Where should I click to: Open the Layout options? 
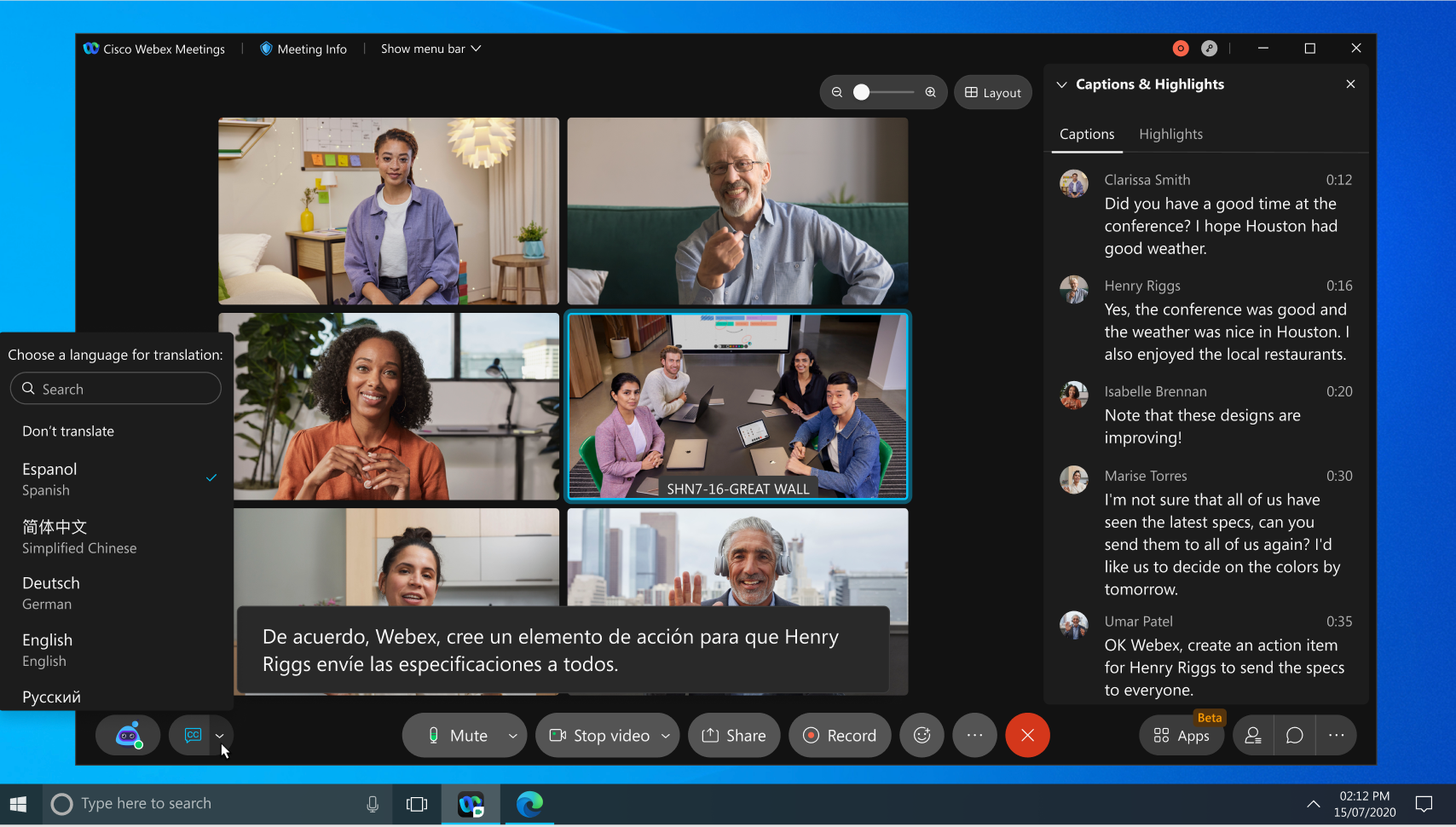coord(993,92)
